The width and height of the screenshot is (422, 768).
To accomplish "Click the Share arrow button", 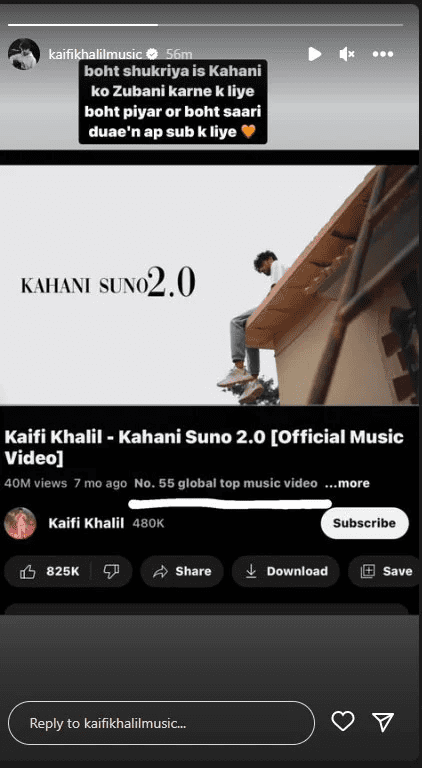I will pos(182,571).
